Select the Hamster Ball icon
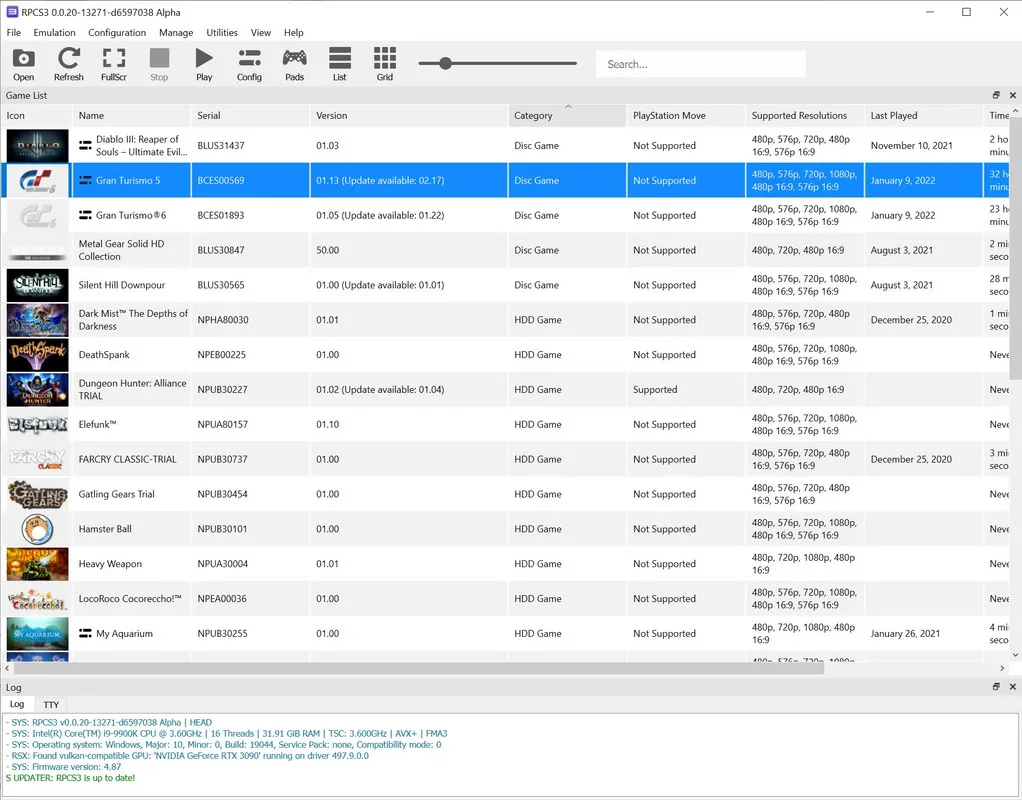Image resolution: width=1022 pixels, height=800 pixels. 37,529
